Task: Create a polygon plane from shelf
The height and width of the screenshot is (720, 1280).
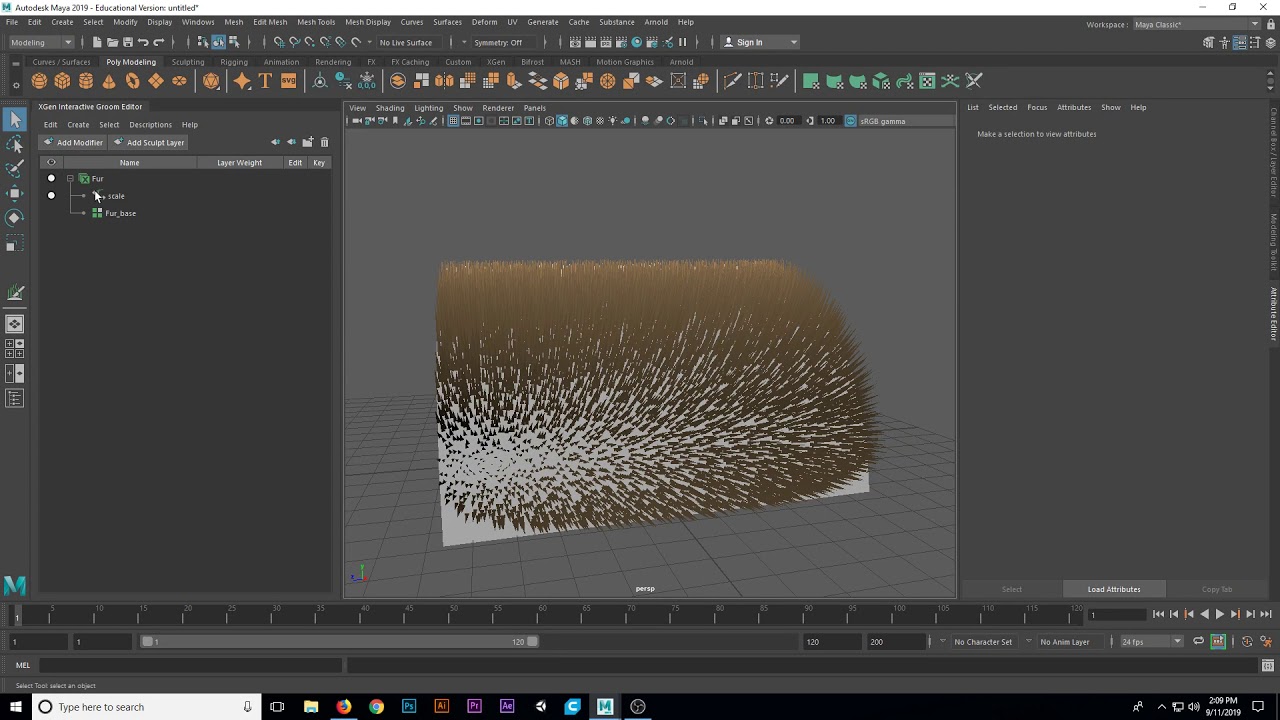Action: [x=156, y=81]
